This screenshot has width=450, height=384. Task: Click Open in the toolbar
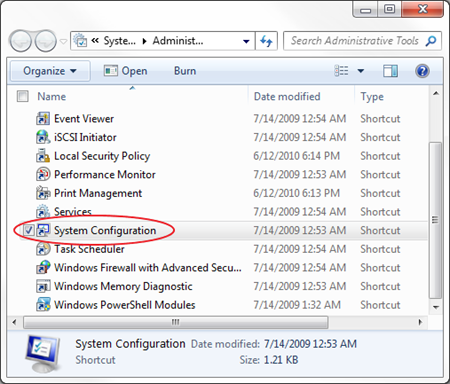(x=125, y=71)
